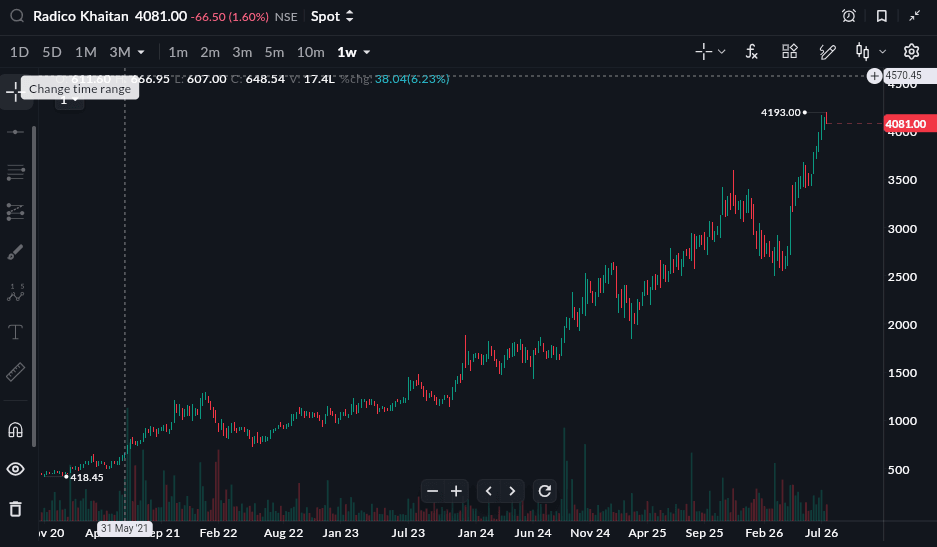Change the candlestick chart type

tap(862, 52)
